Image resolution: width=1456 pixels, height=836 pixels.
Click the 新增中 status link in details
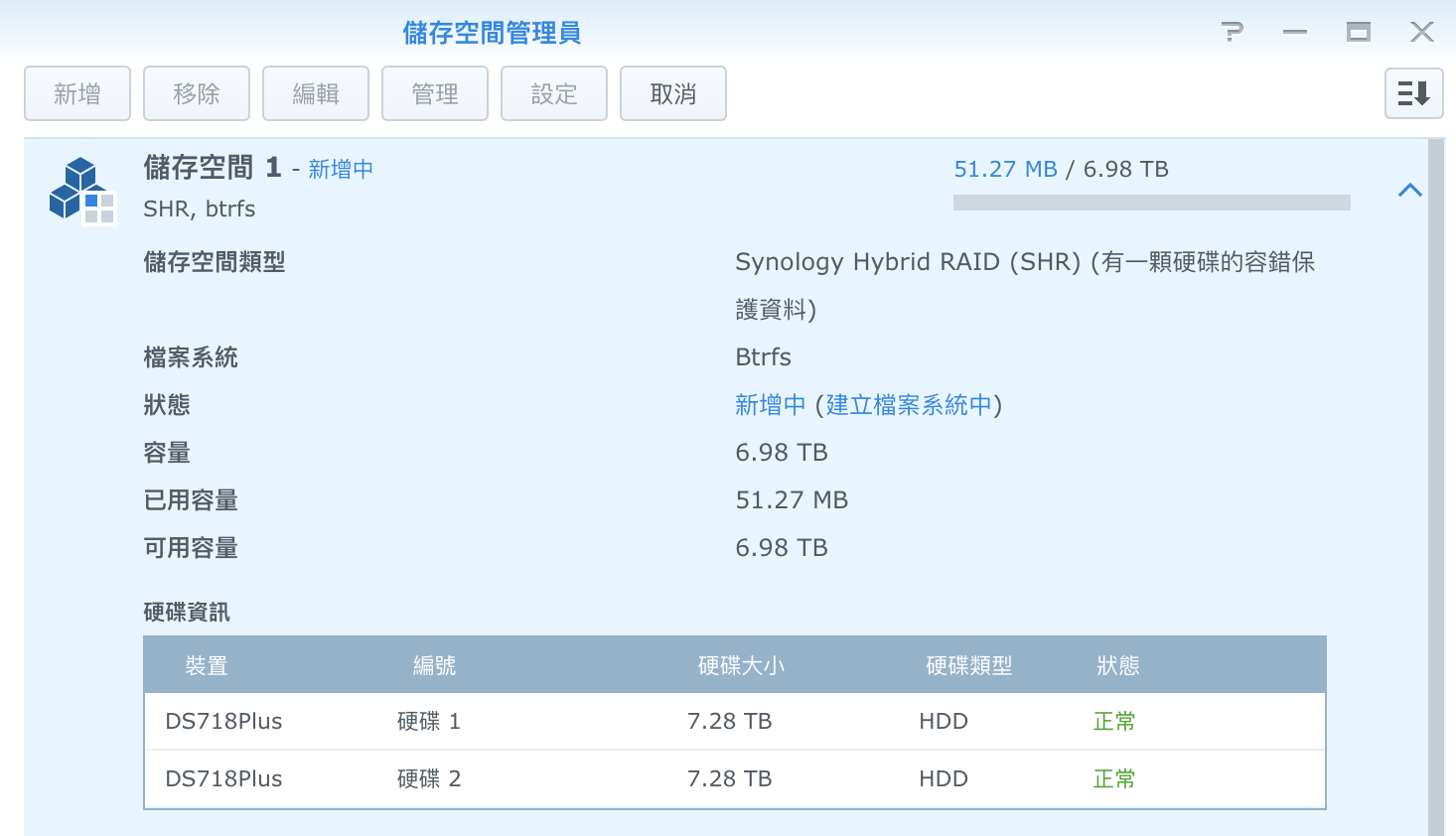click(770, 405)
